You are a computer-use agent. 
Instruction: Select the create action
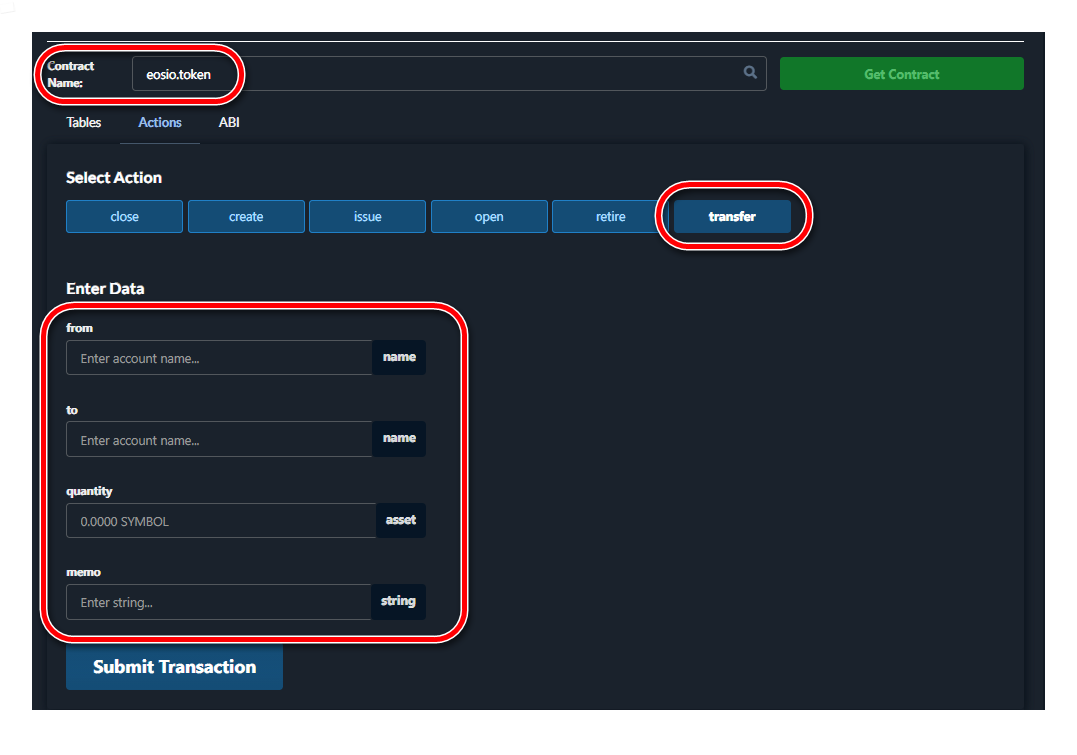point(246,216)
